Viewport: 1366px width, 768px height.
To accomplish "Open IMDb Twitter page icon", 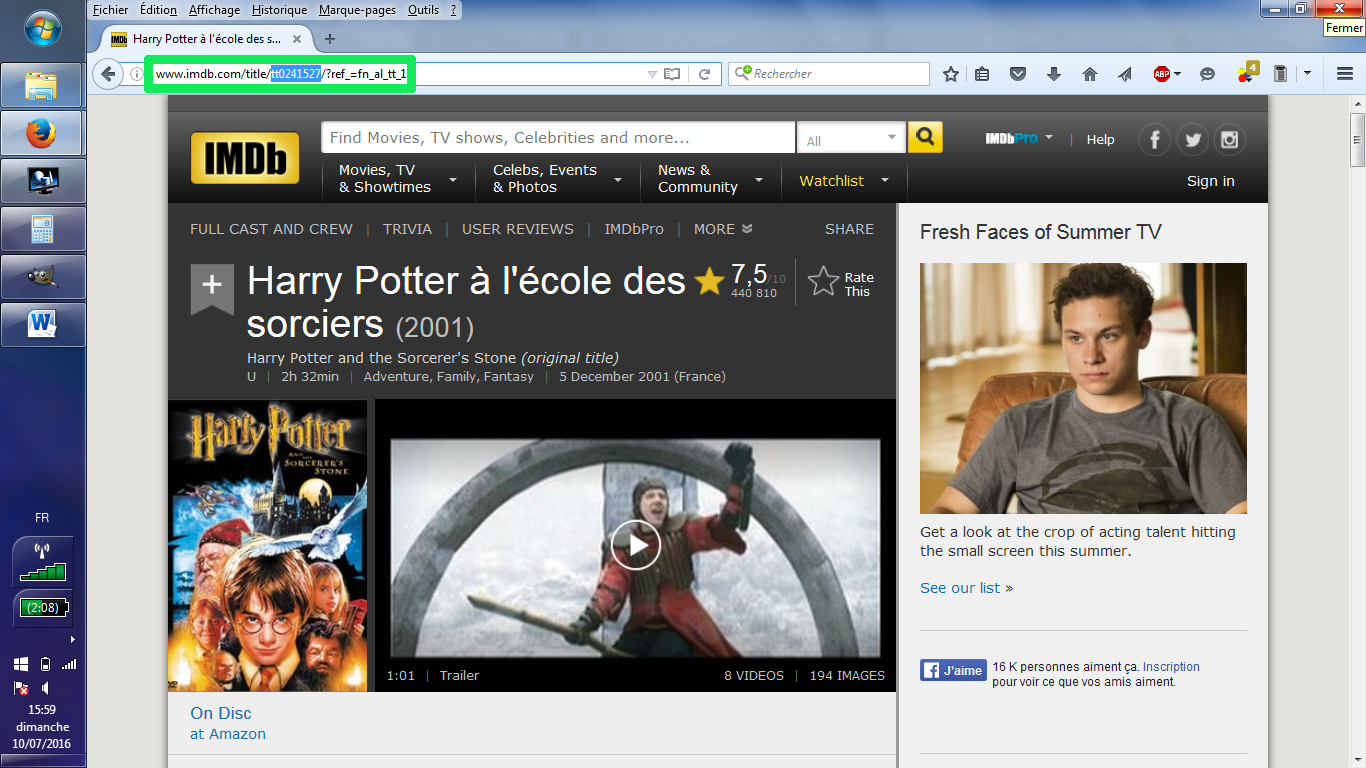I will [1192, 140].
